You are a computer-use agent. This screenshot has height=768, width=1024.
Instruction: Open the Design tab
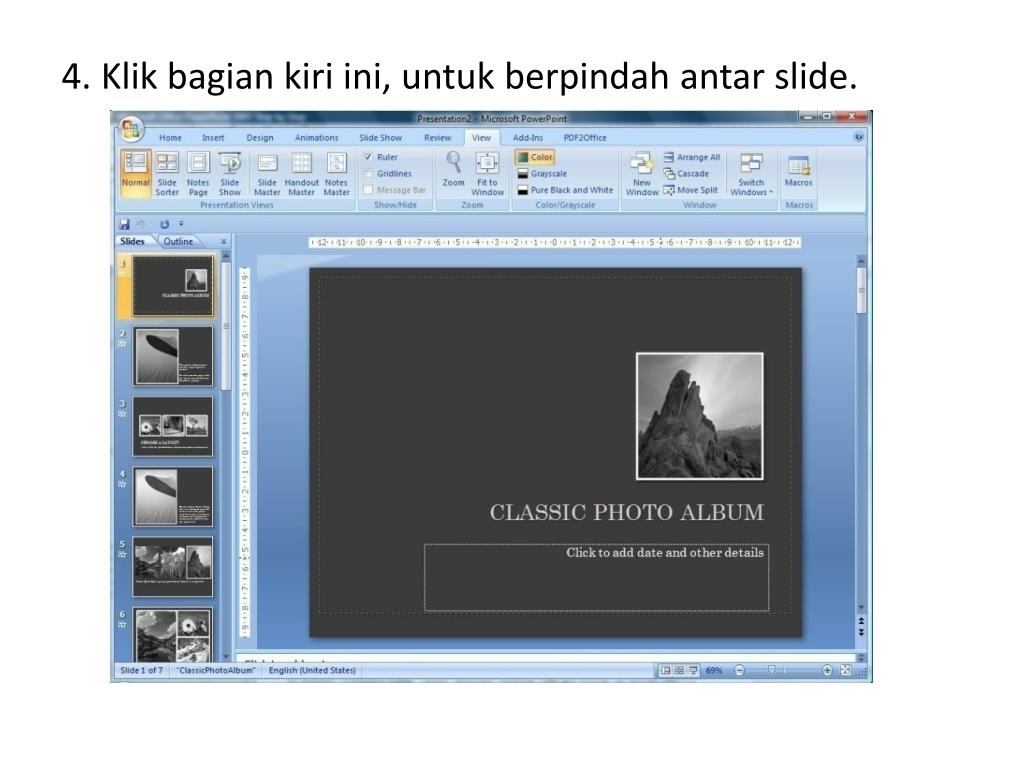click(260, 138)
